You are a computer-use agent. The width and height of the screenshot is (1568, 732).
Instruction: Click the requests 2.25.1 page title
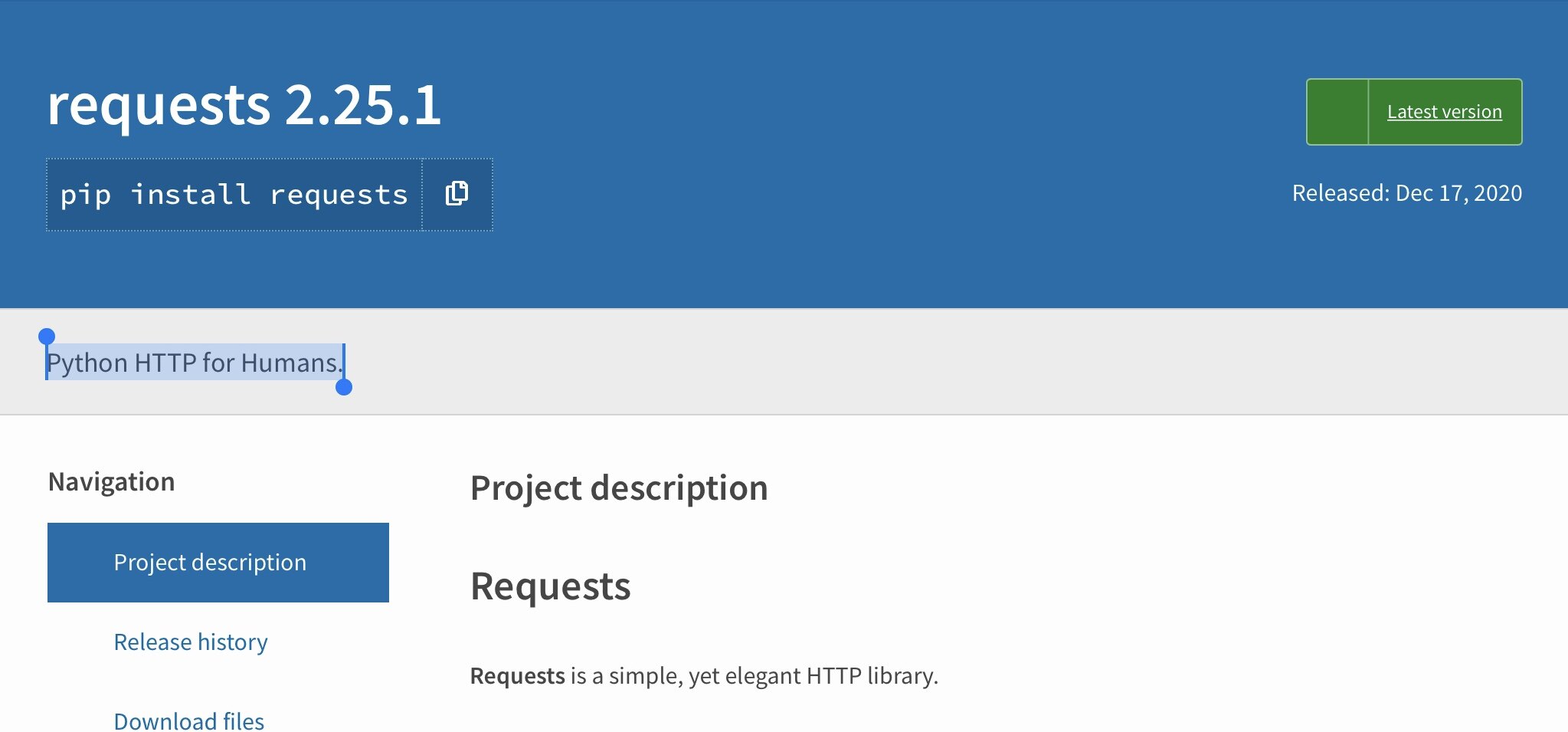click(244, 106)
